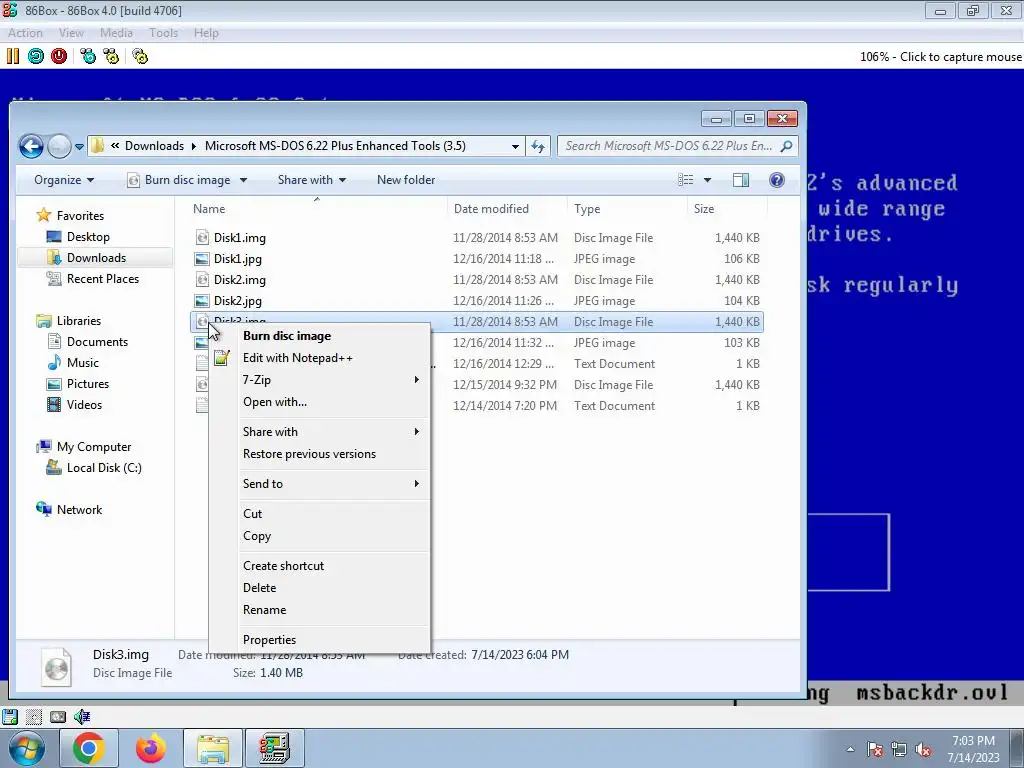The image size is (1024, 768).
Task: Send Ctrl+Alt+Esc via 86Box toolbar icon
Action: coord(111,56)
